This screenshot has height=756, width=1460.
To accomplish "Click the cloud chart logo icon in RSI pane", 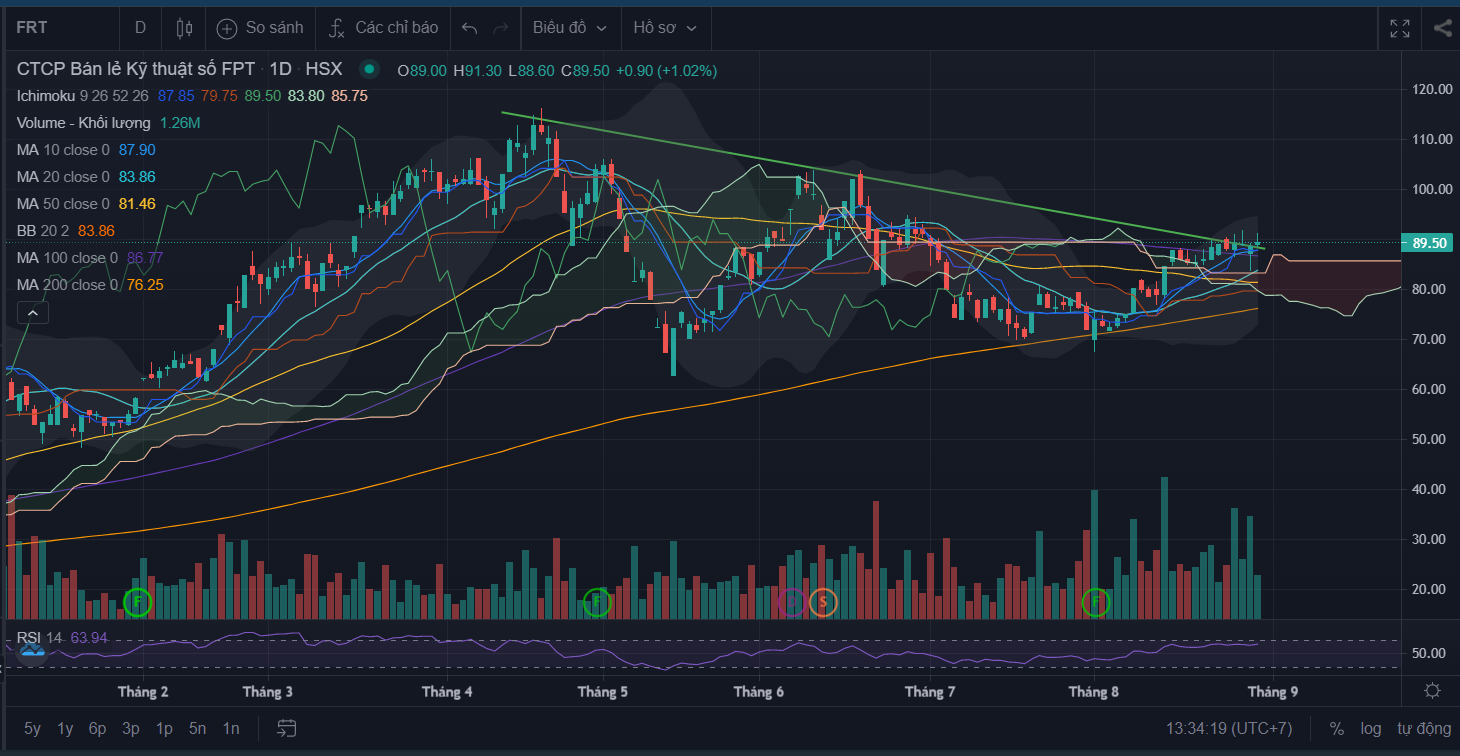I will pyautogui.click(x=32, y=651).
